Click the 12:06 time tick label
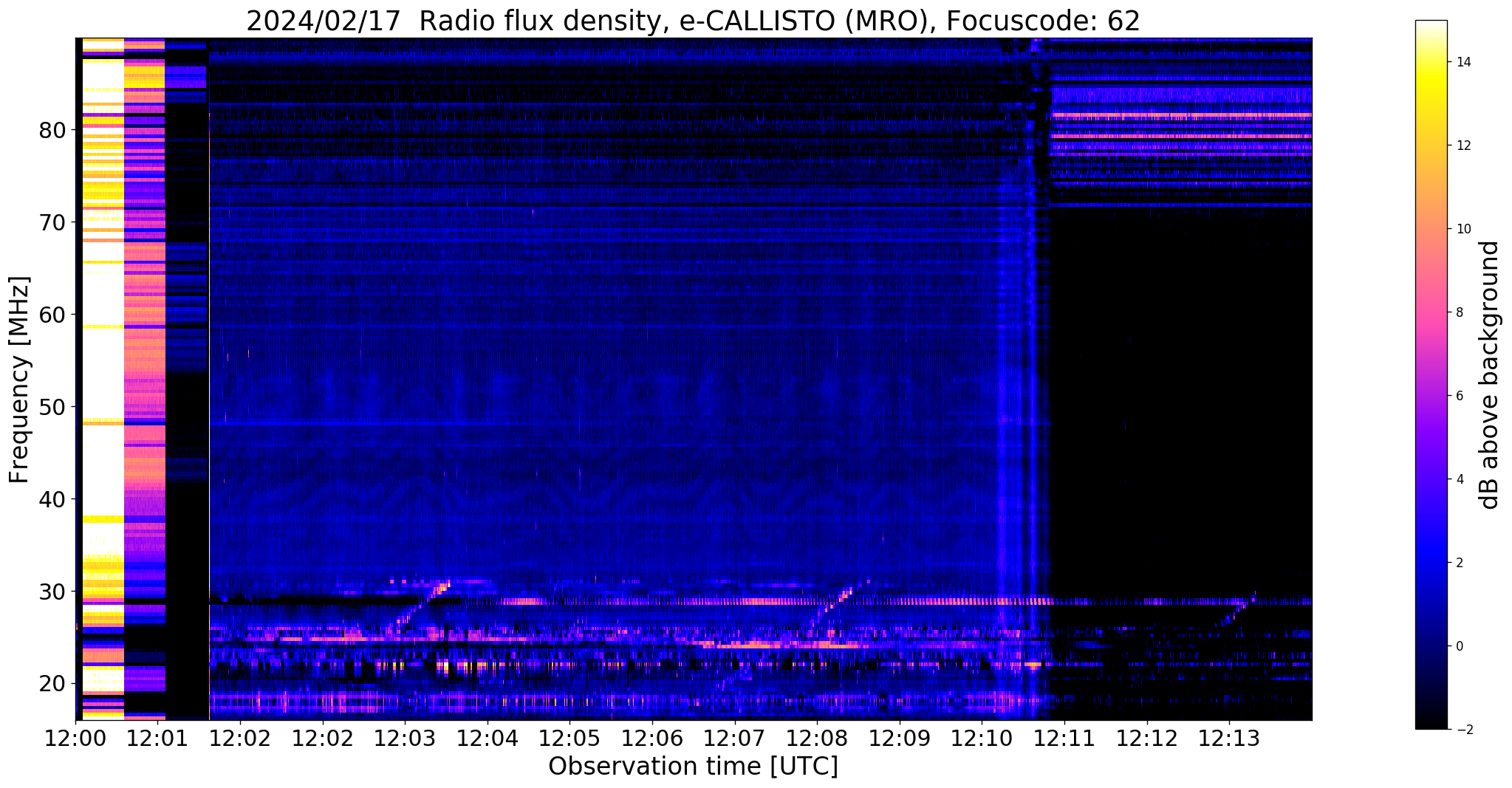Image resolution: width=1512 pixels, height=788 pixels. pos(652,738)
